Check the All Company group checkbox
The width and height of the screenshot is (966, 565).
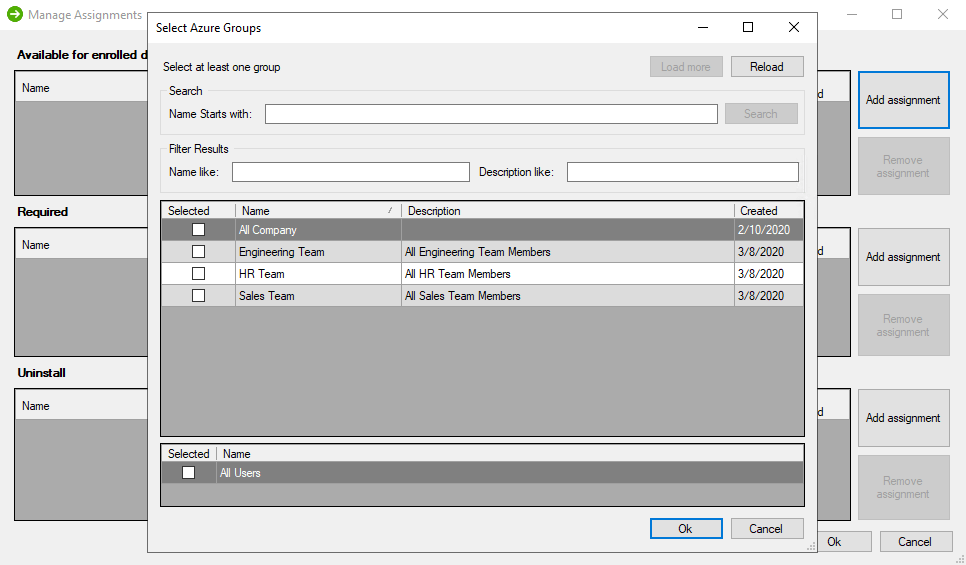point(198,230)
